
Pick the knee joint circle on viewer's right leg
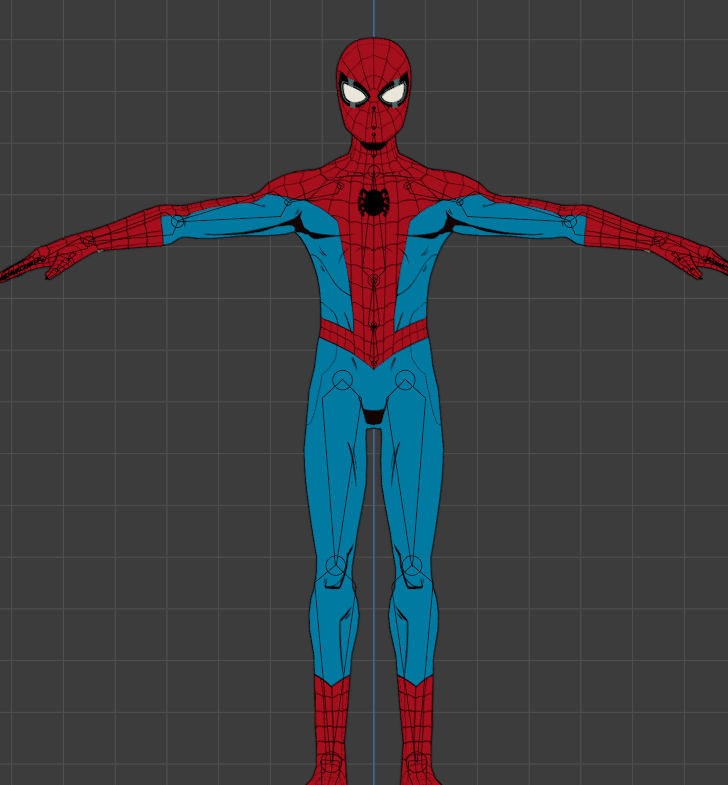click(412, 566)
